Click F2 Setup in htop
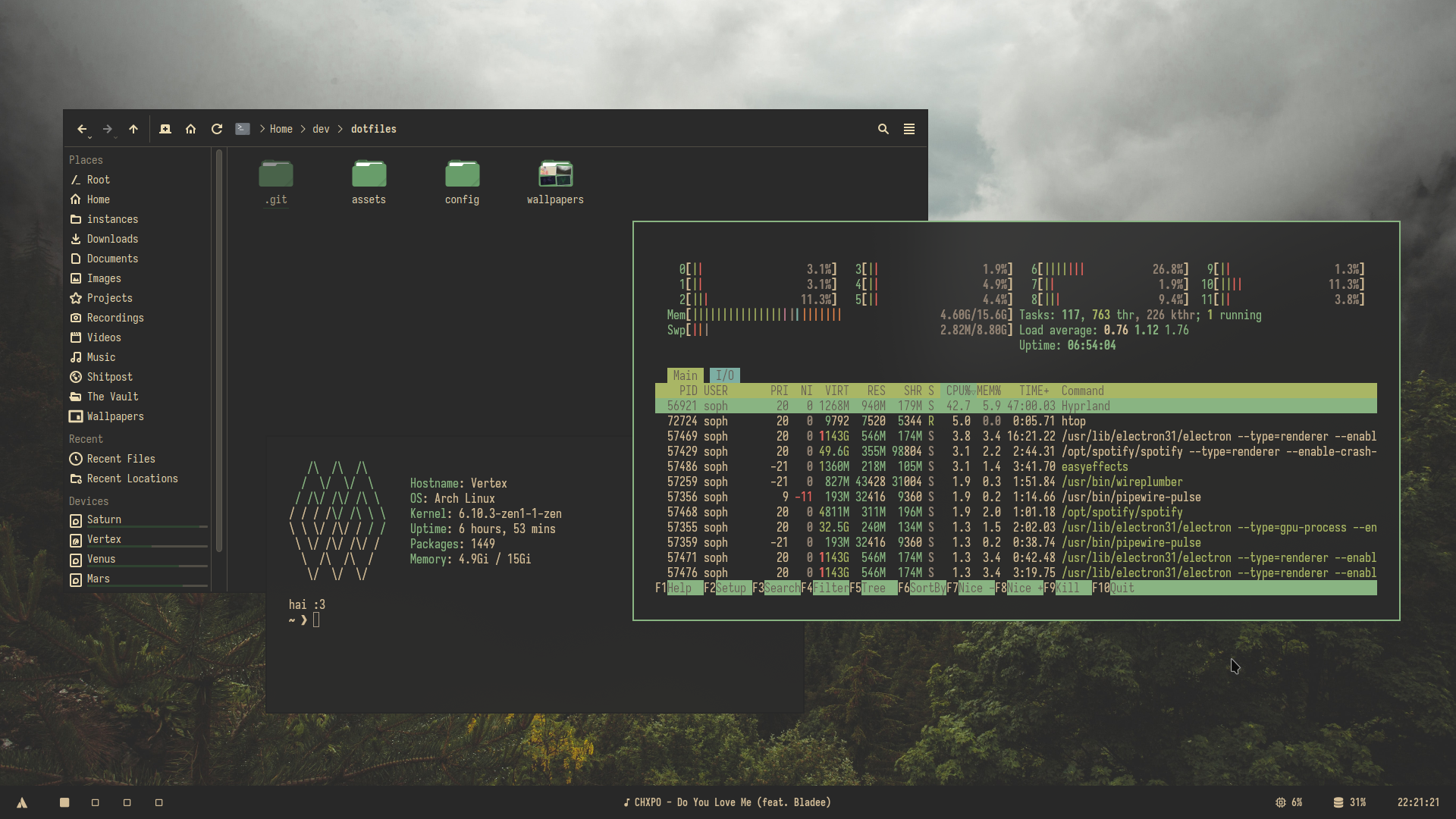1456x819 pixels. [x=727, y=588]
